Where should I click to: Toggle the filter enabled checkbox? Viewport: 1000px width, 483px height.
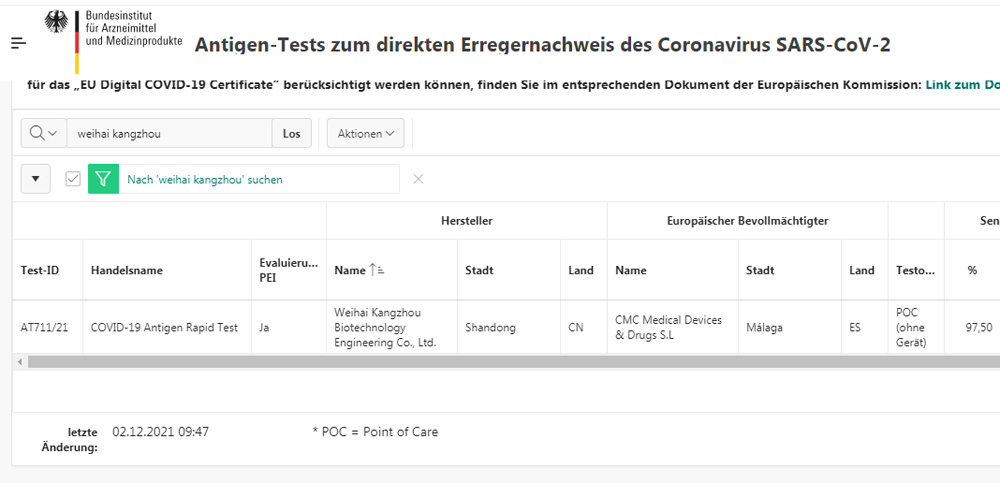pyautogui.click(x=73, y=179)
